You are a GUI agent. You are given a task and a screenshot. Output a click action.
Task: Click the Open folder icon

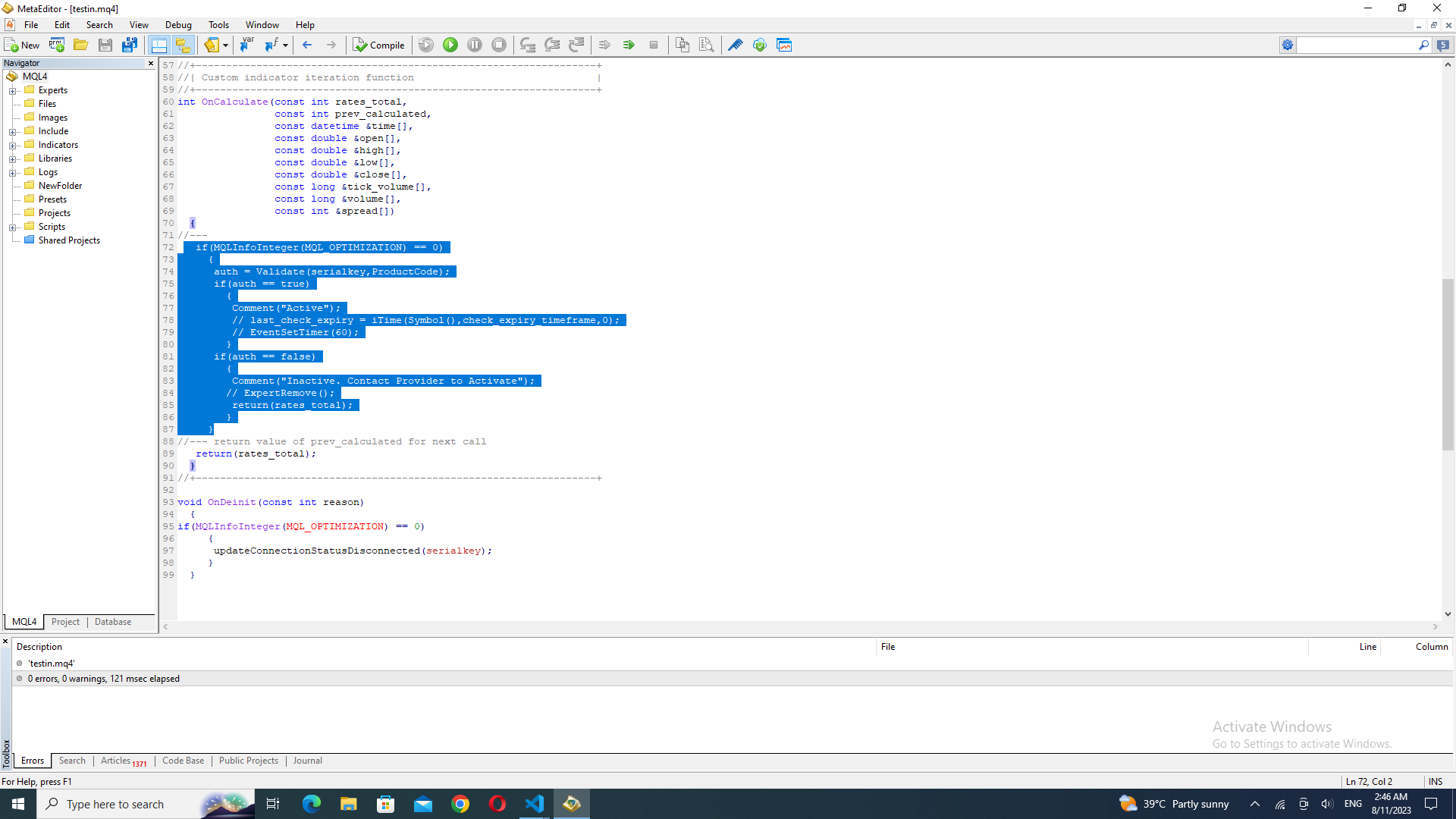(80, 45)
